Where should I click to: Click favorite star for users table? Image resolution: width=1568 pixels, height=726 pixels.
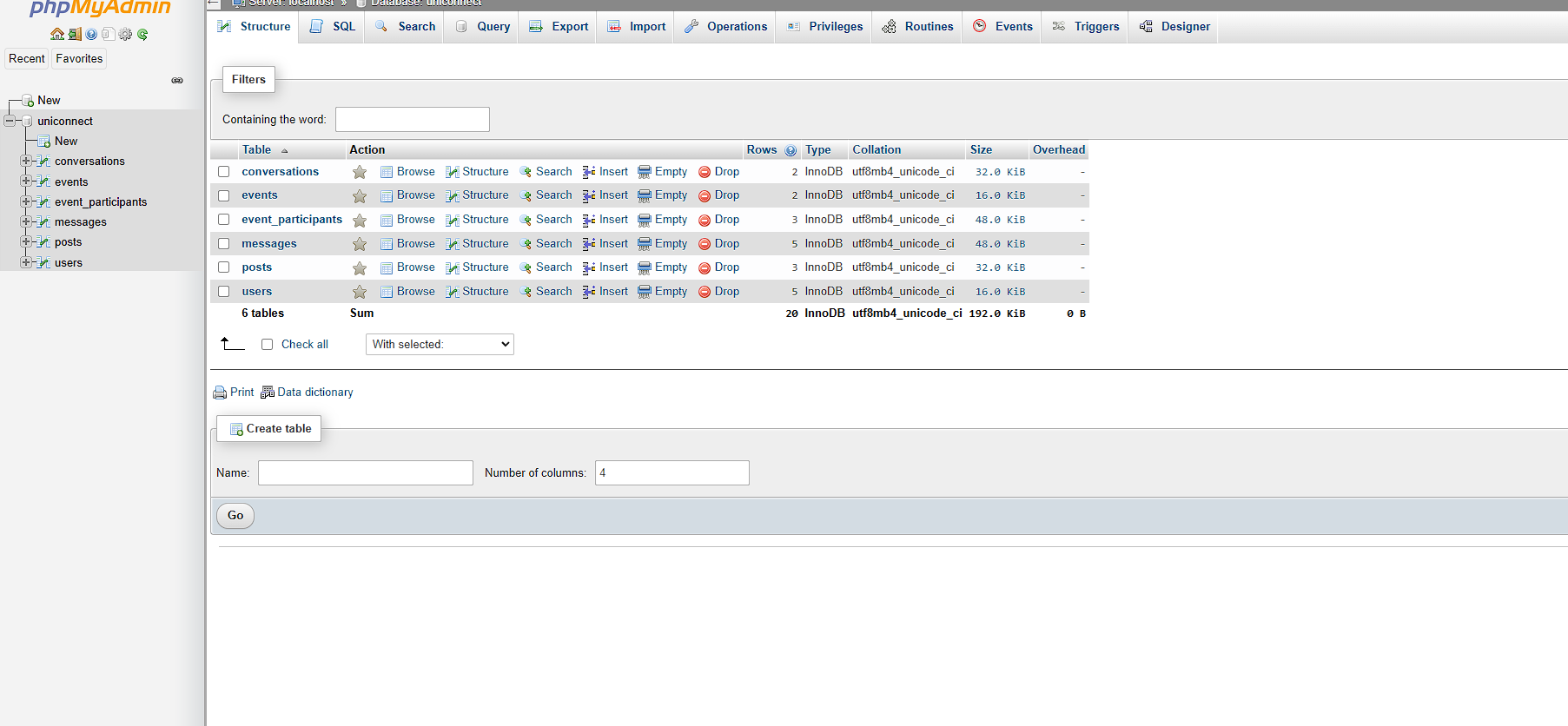(x=360, y=292)
